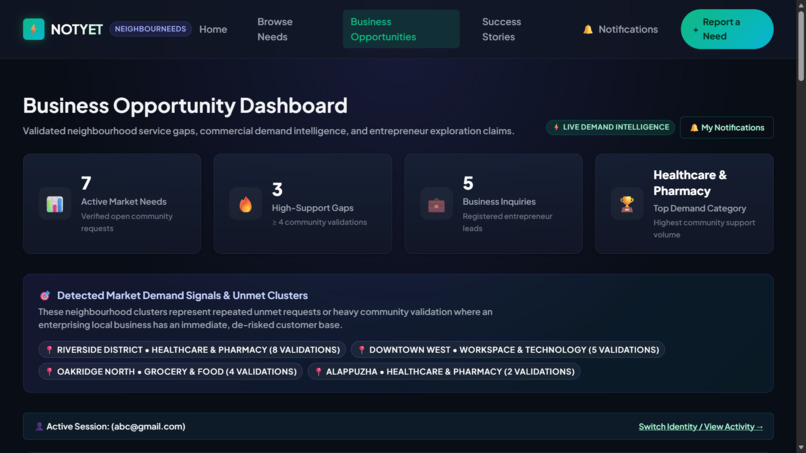Go to the Home nav item
The image size is (806, 453).
point(213,29)
